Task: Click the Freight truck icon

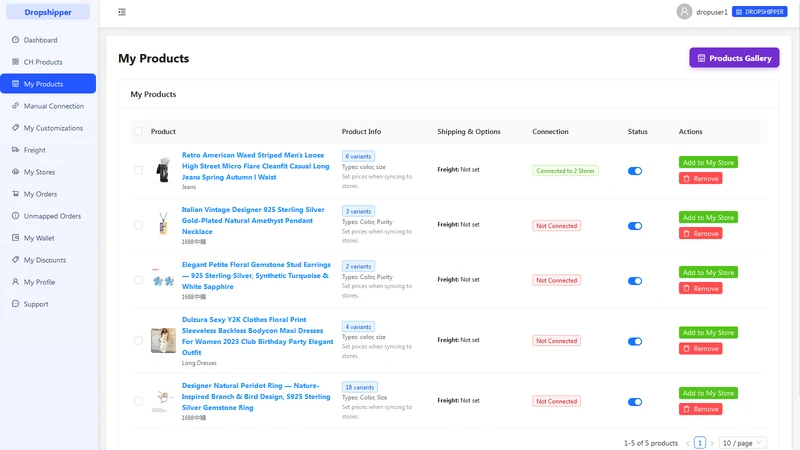Action: pos(15,149)
